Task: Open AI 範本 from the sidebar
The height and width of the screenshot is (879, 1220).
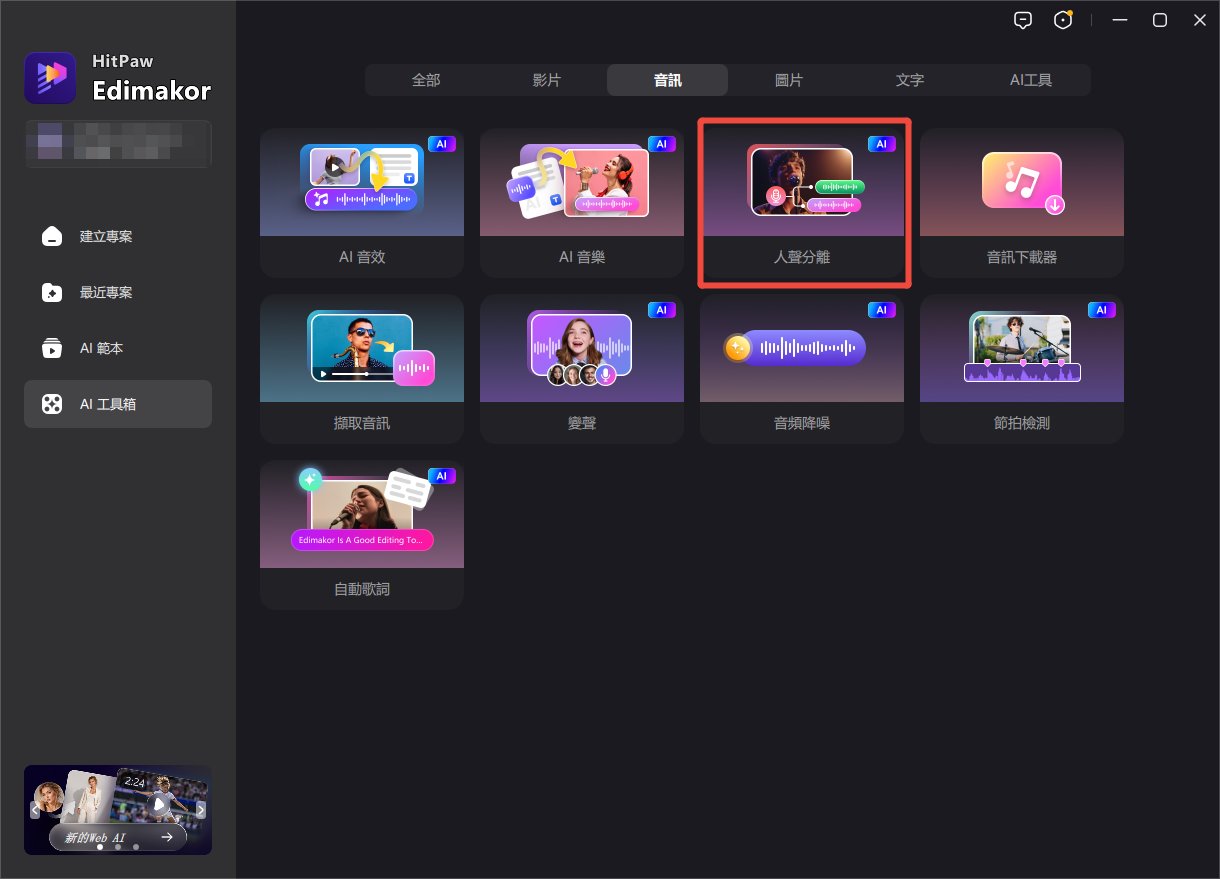Action: [118, 349]
